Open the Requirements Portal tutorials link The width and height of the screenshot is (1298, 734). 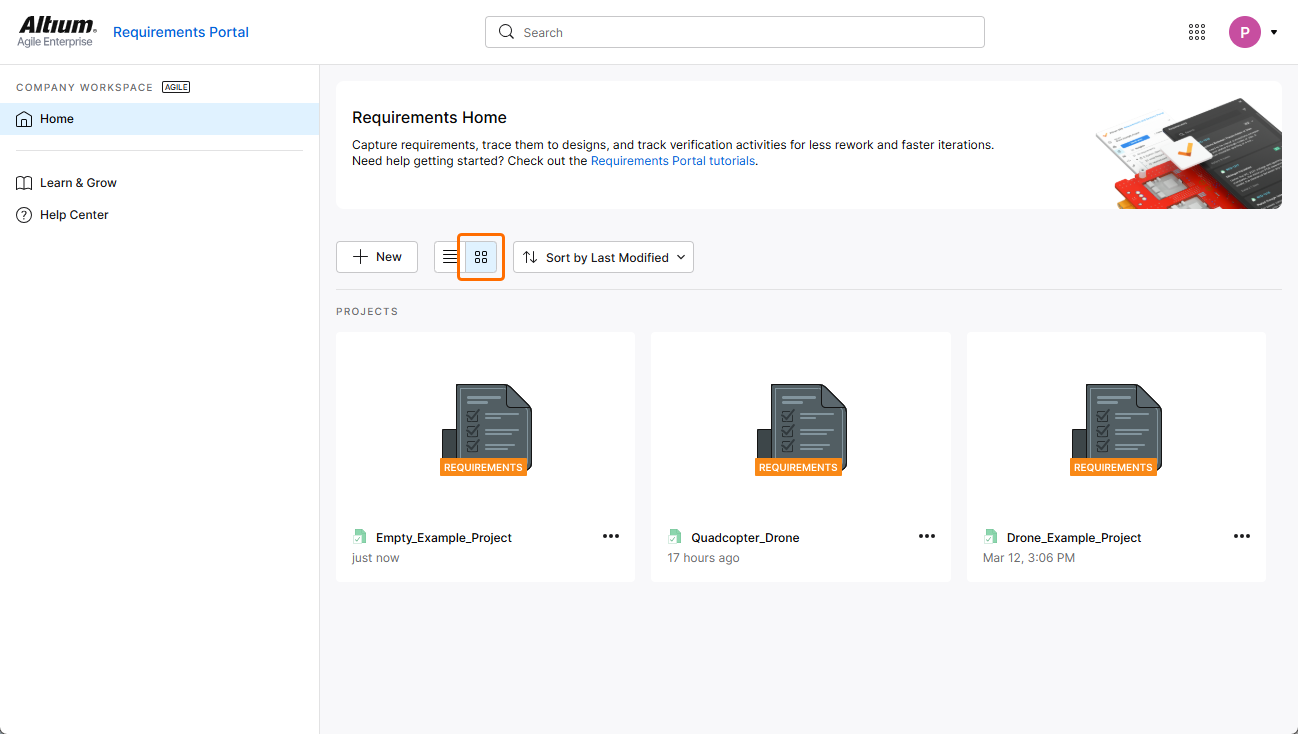point(672,161)
